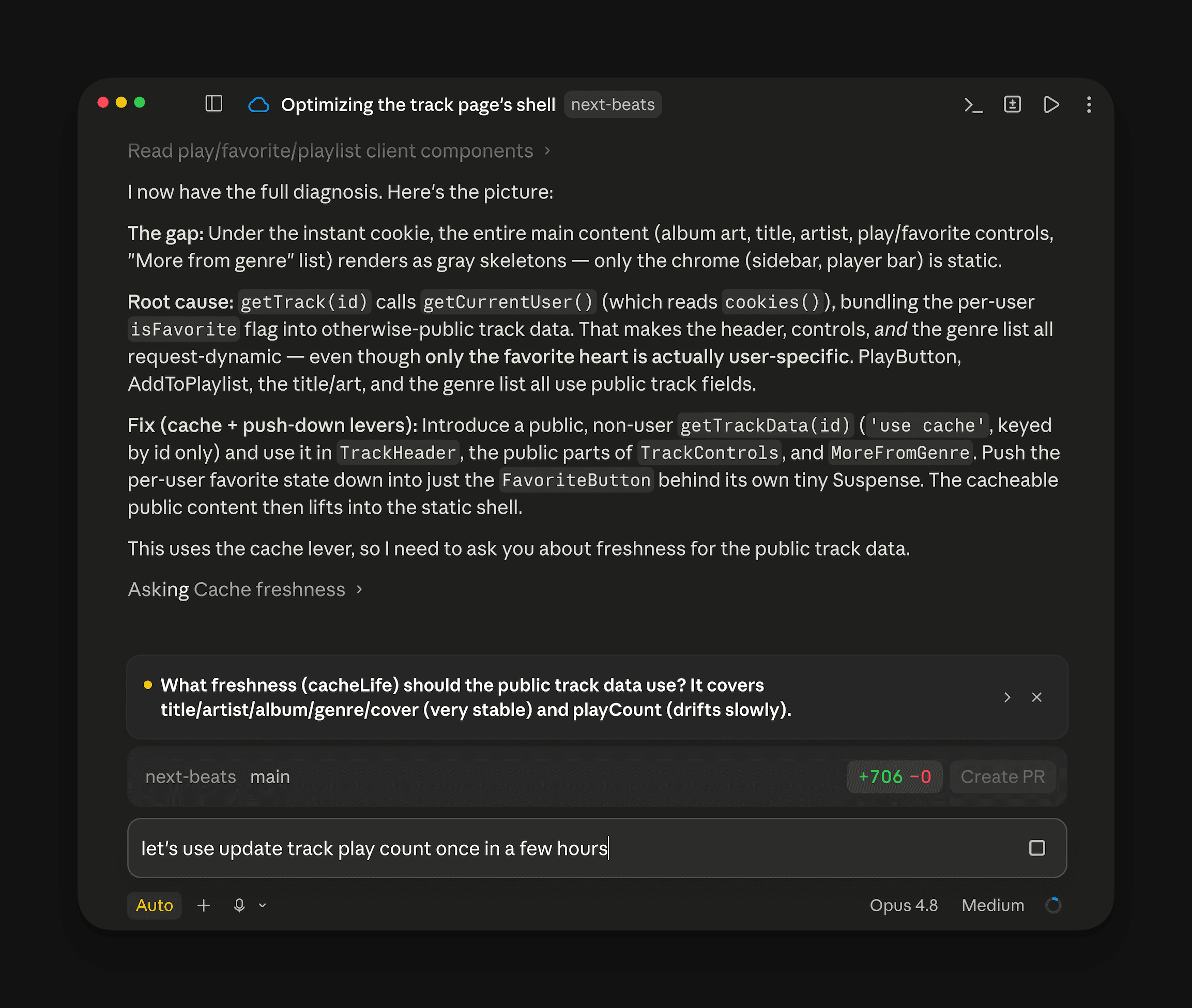Screen dimensions: 1192x1008
Task: Expand Read play/favorite/playlist client components
Action: [x=339, y=150]
